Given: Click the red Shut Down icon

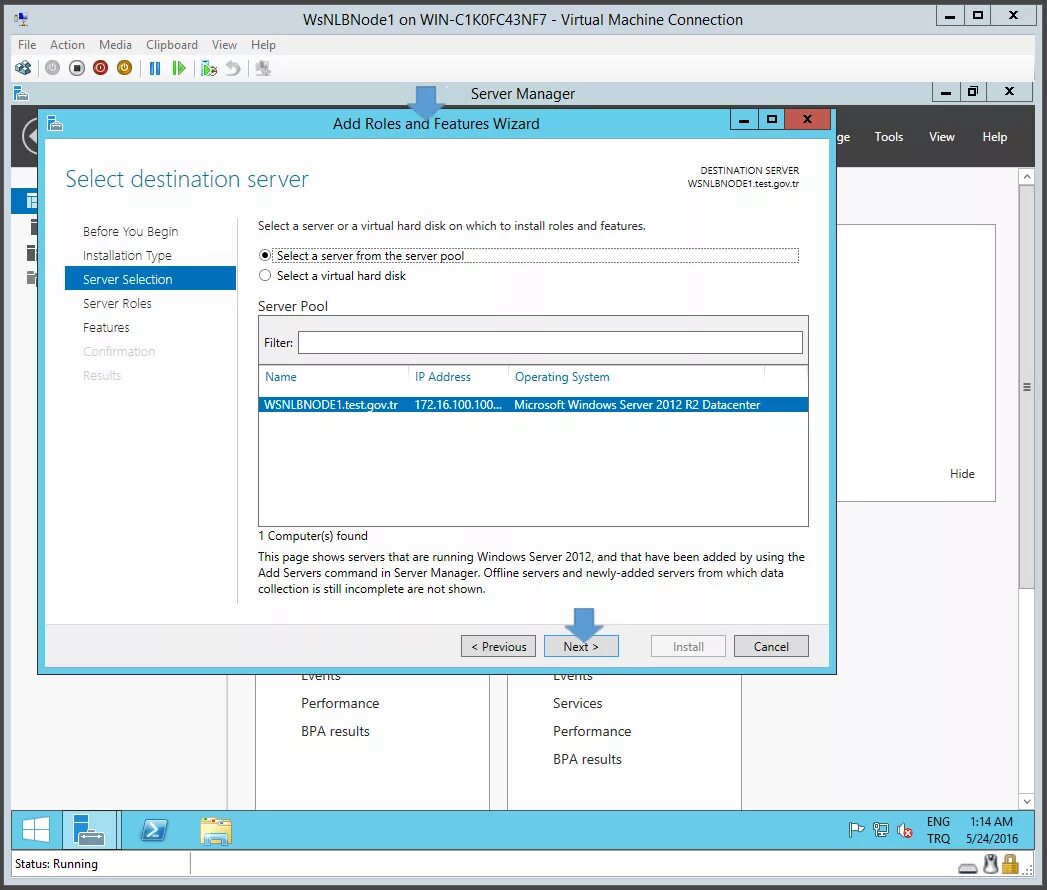Looking at the screenshot, I should click(x=100, y=68).
